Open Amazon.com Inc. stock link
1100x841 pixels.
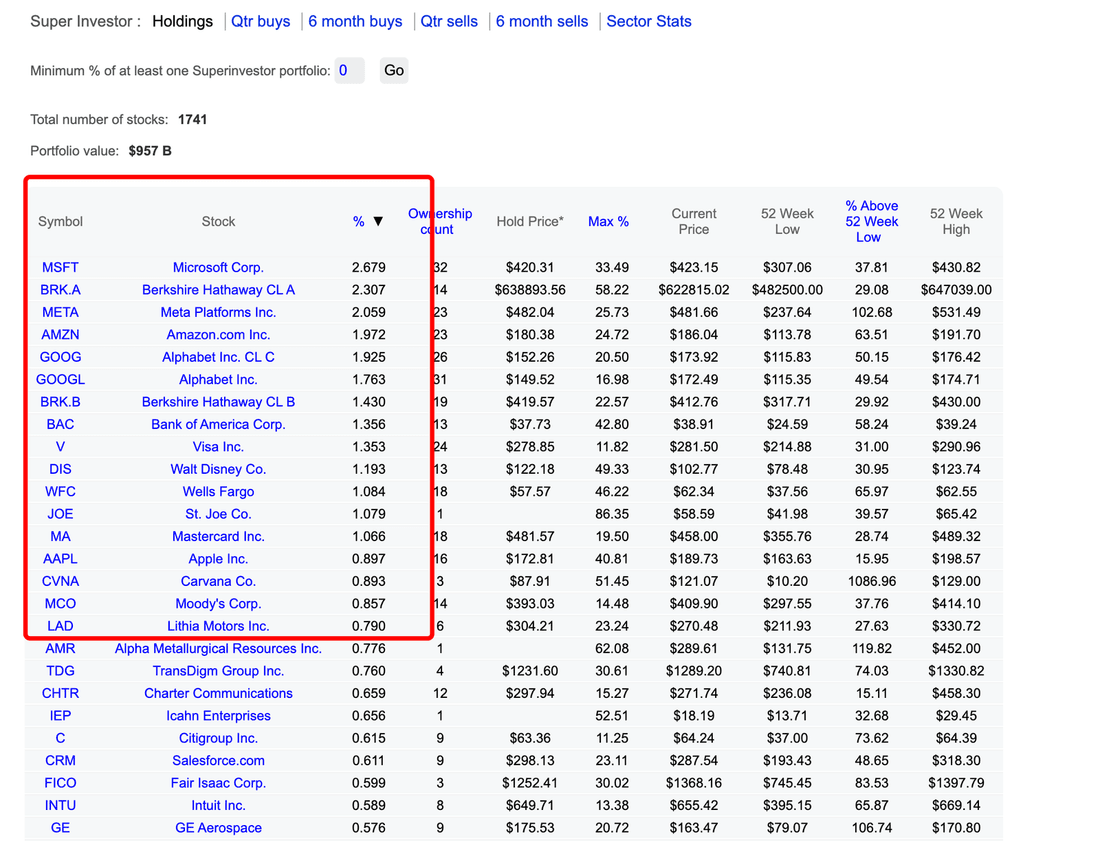218,335
